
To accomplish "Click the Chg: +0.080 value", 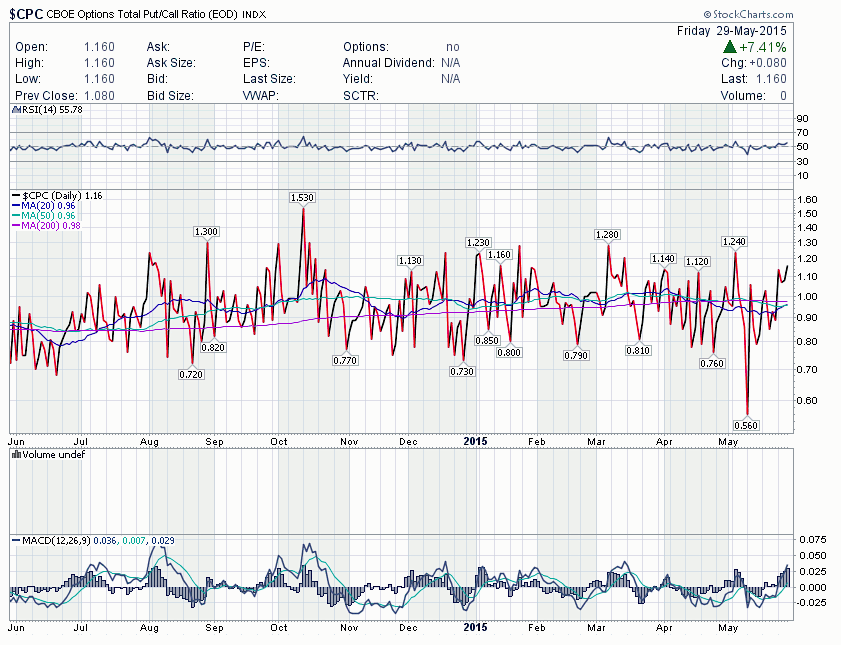I will tap(754, 63).
